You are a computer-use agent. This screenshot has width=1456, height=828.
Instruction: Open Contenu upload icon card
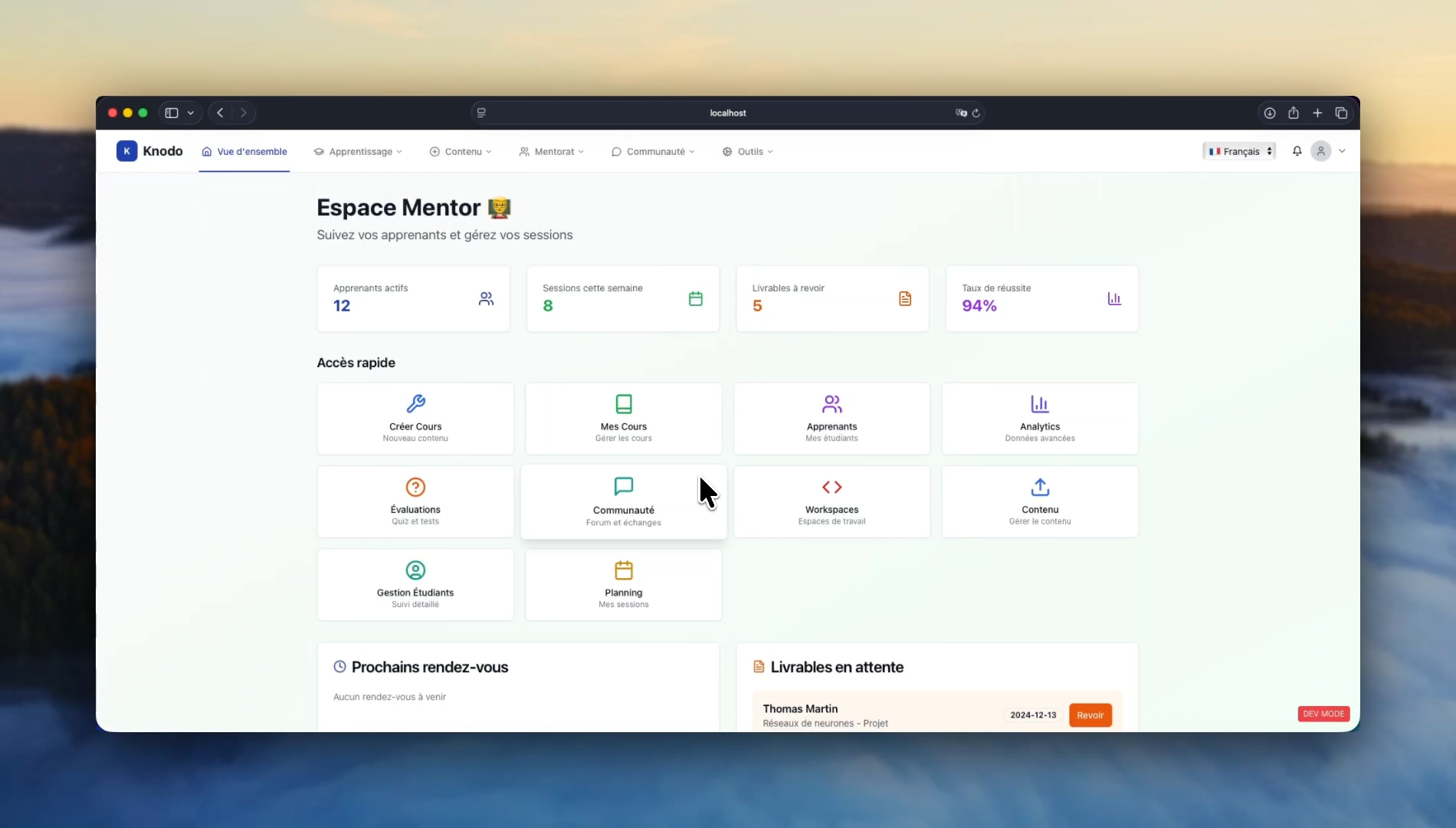[x=1039, y=501]
